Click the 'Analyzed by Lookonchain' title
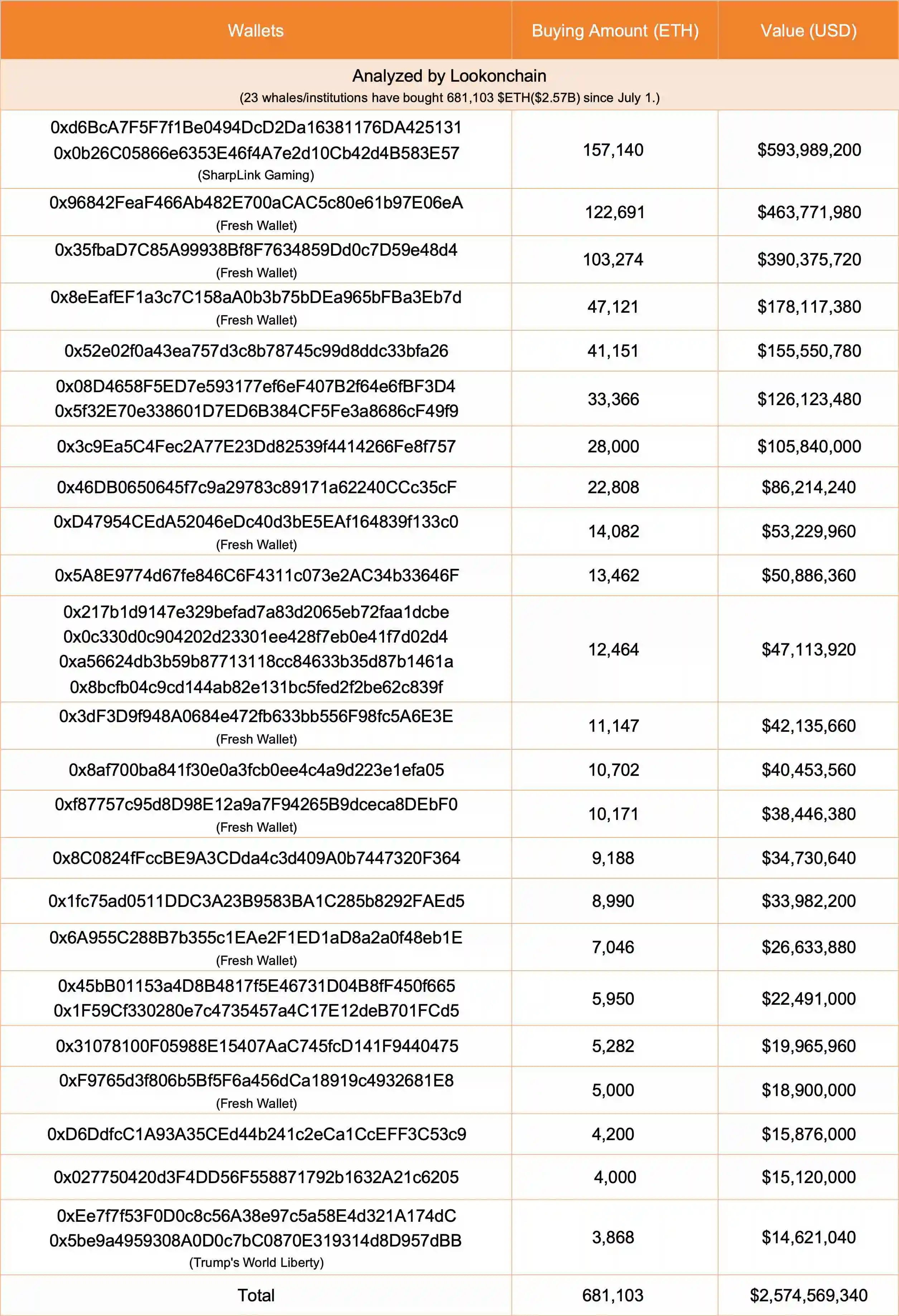The width and height of the screenshot is (899, 1316). point(449,76)
